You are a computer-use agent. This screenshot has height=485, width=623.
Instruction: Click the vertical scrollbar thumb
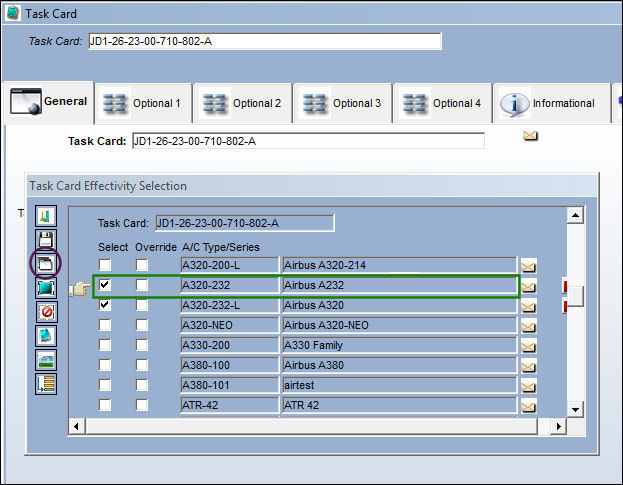[575, 296]
